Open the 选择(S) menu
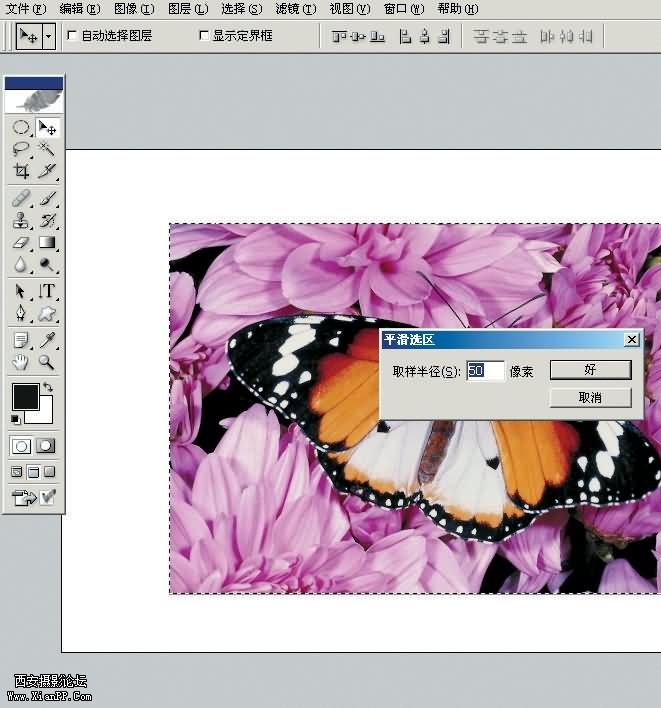Image resolution: width=661 pixels, height=708 pixels. coord(242,9)
